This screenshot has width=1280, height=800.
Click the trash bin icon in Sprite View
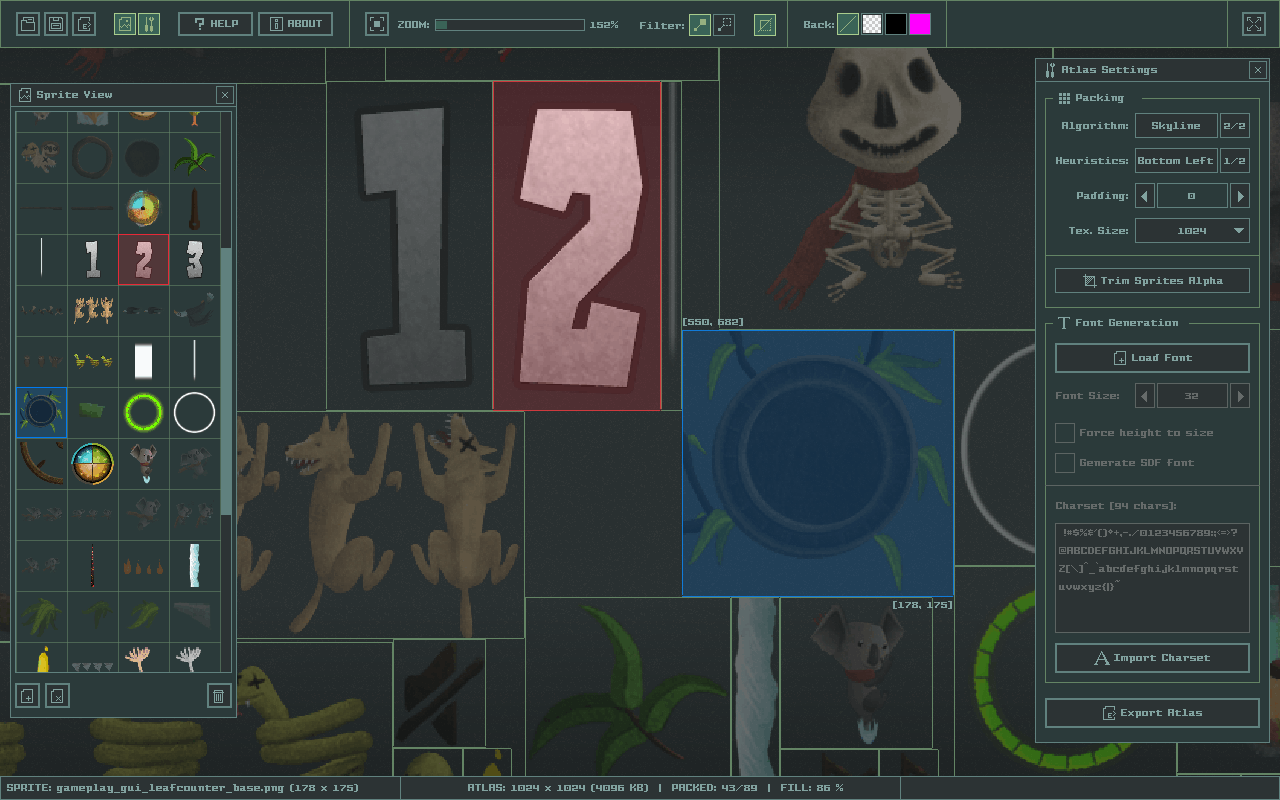coord(219,696)
